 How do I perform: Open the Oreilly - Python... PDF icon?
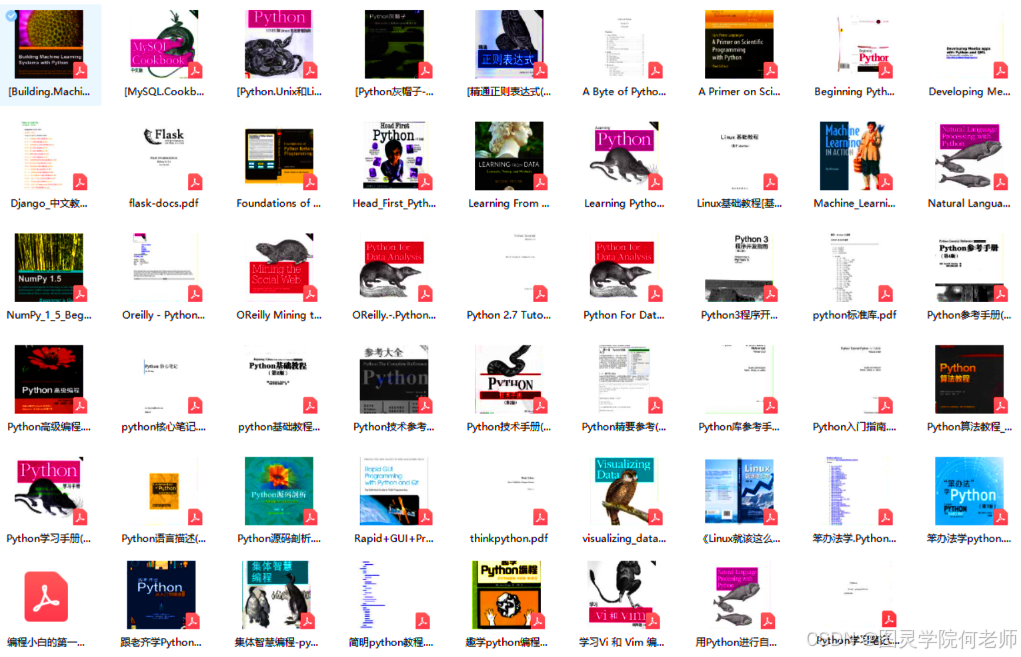(x=164, y=268)
